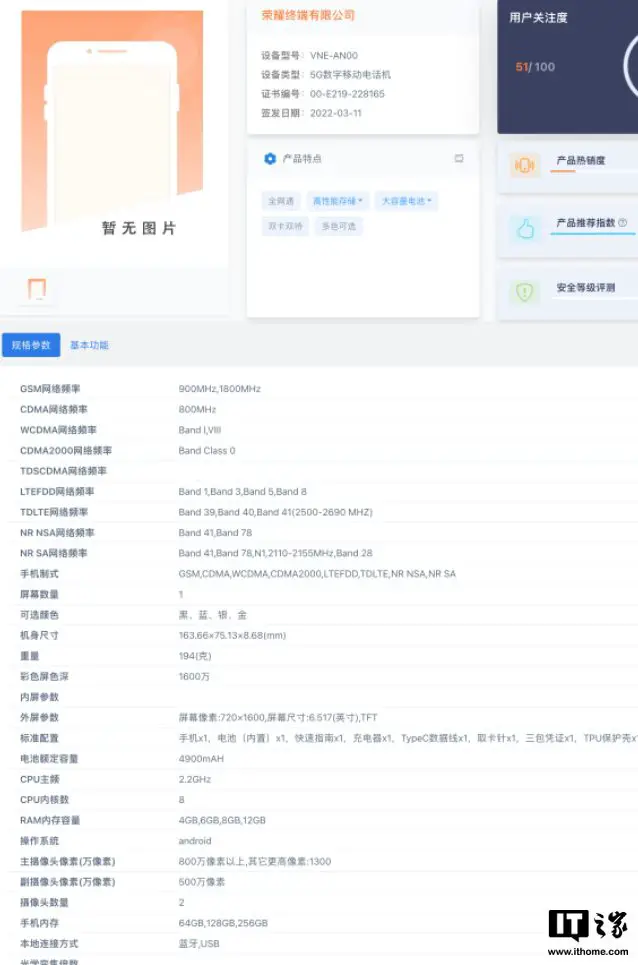The width and height of the screenshot is (638, 965).
Task: Click the vibrating phone icon for 产品热销度
Action: pos(524,165)
